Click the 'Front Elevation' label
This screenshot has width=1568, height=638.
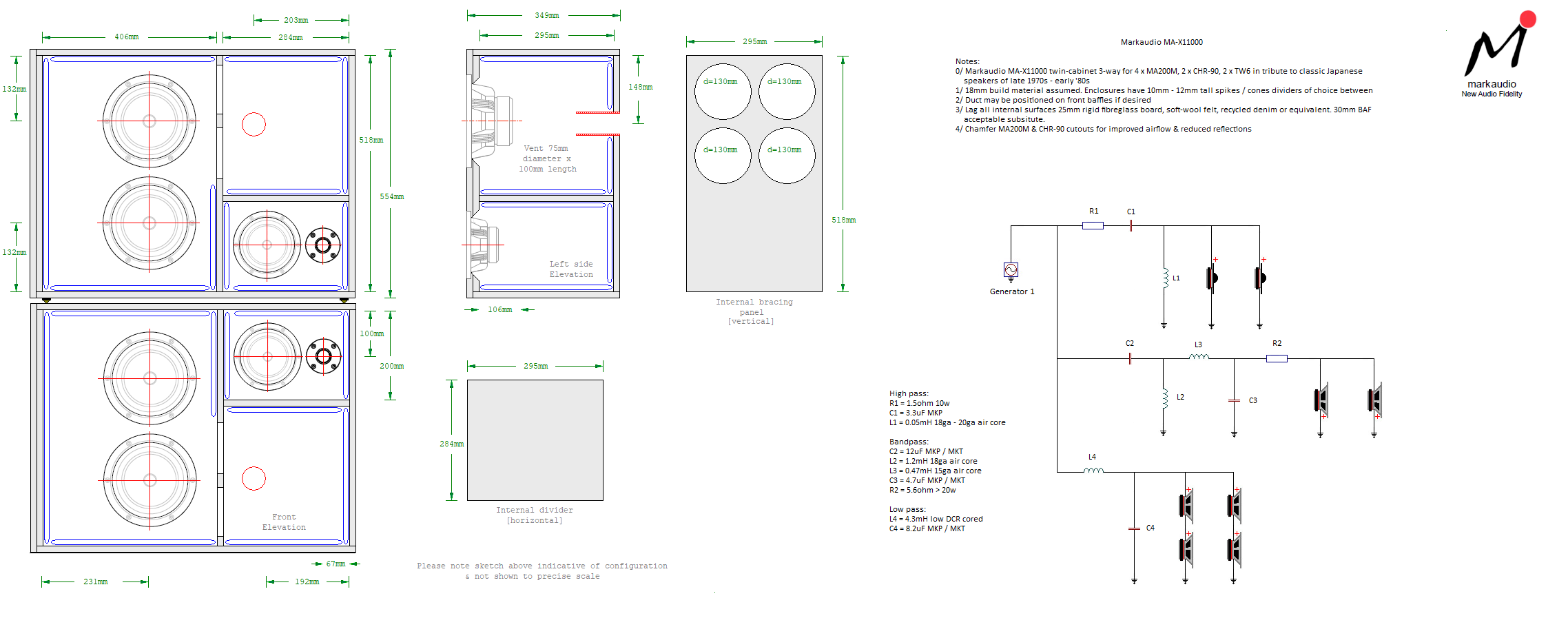click(284, 522)
